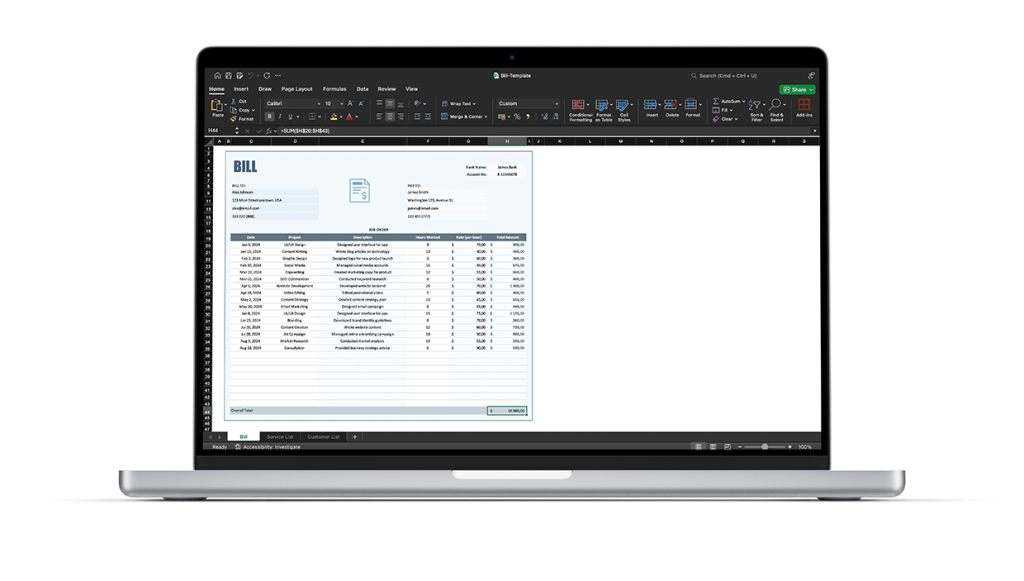This screenshot has height=581, width=1024.
Task: Switch to the Service List sheet tab
Action: coord(280,437)
